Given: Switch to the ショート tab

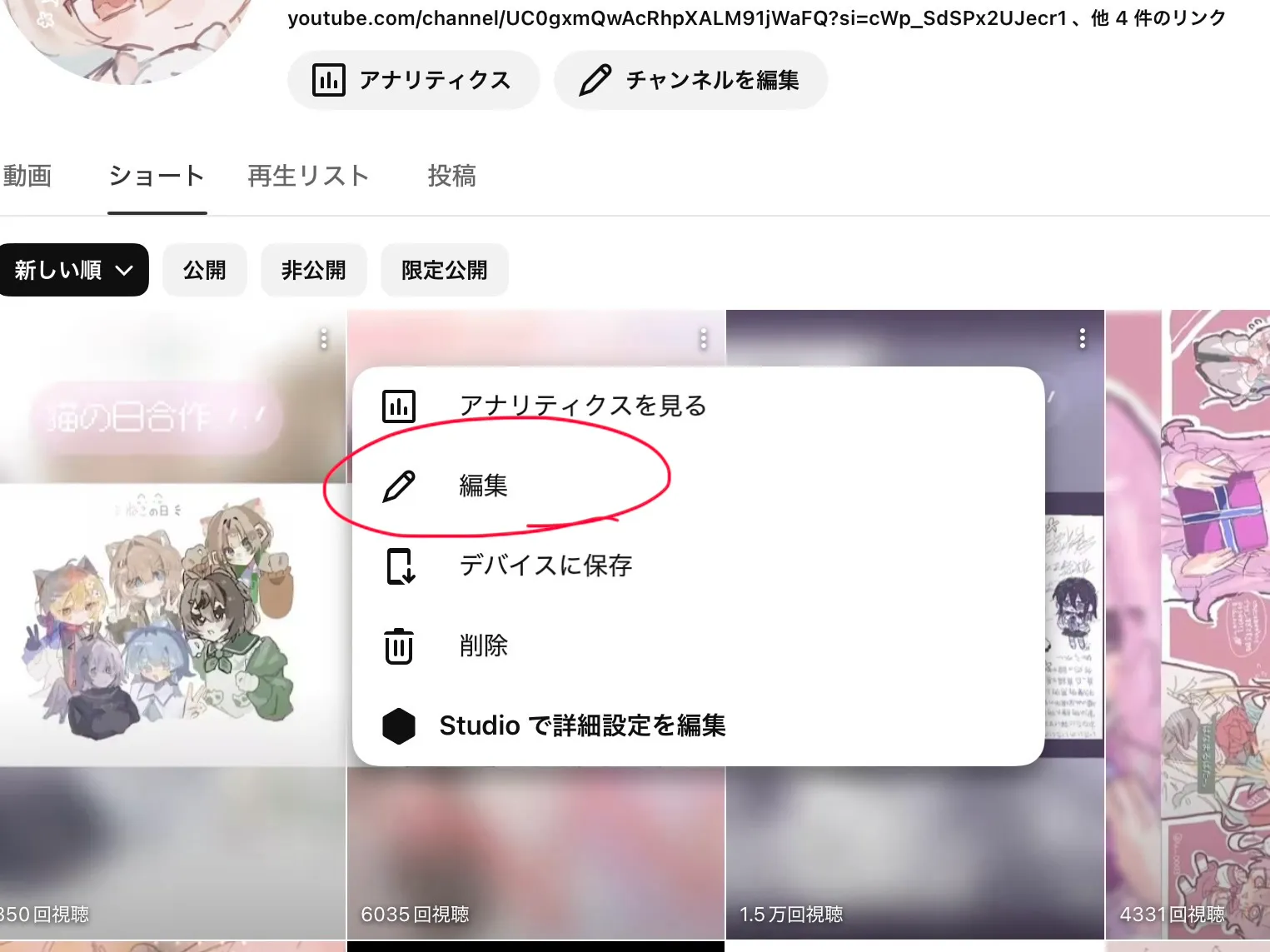Looking at the screenshot, I should pyautogui.click(x=157, y=176).
